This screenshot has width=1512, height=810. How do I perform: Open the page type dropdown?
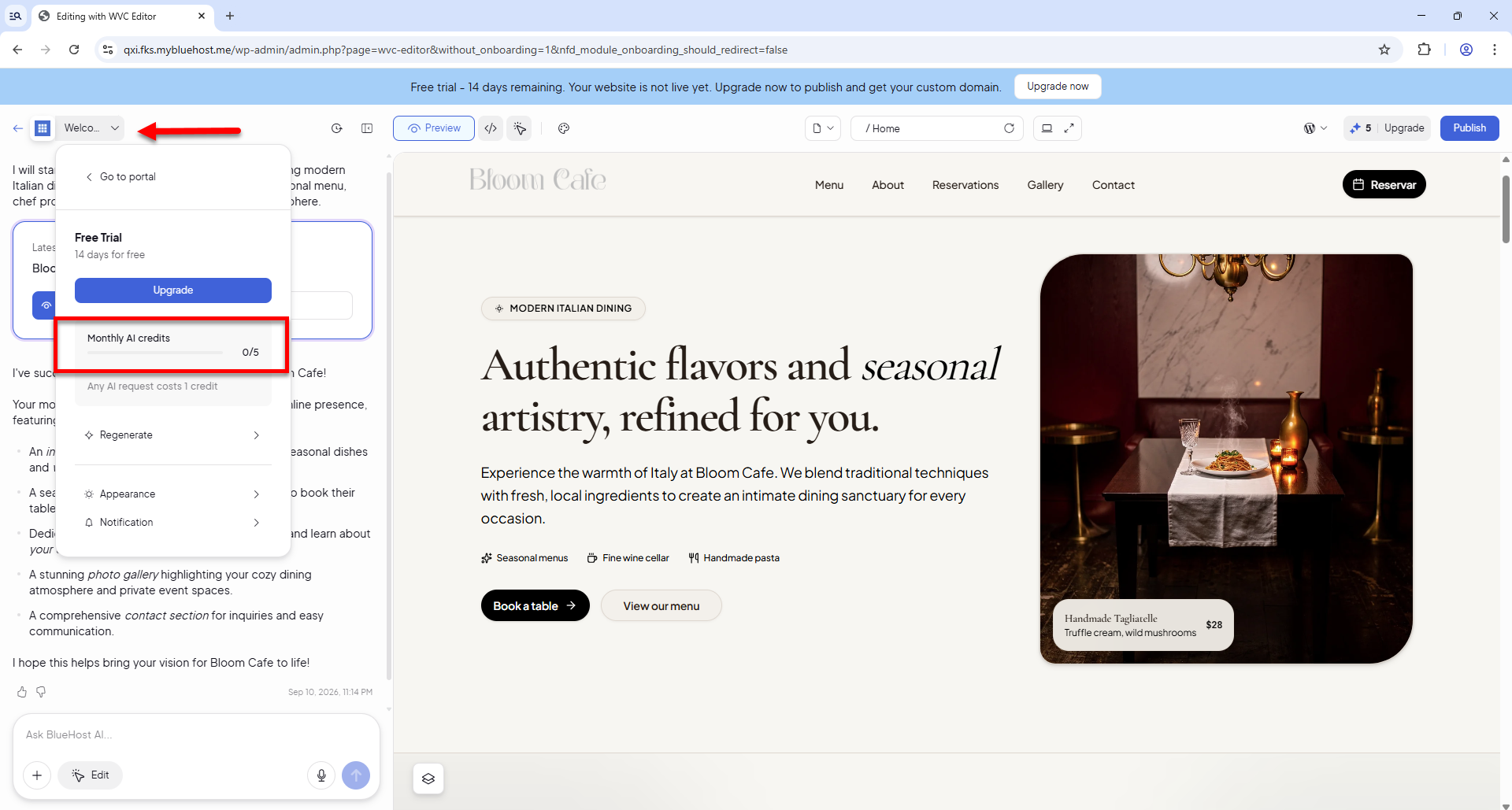click(823, 128)
